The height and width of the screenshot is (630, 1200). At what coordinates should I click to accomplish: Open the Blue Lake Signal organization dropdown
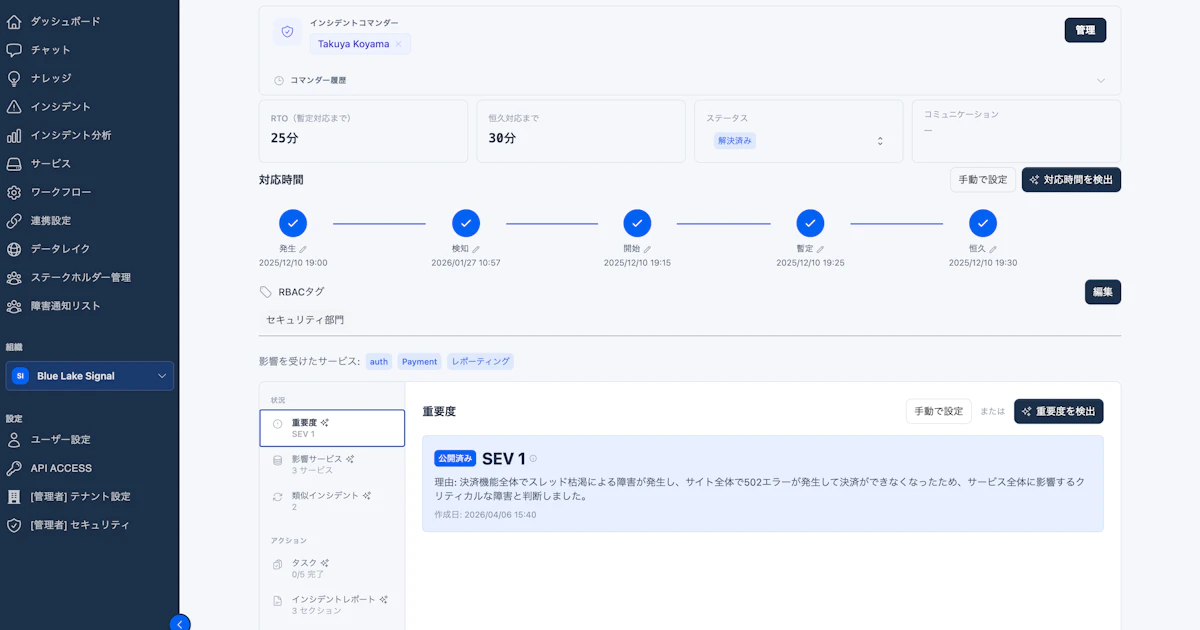point(90,376)
